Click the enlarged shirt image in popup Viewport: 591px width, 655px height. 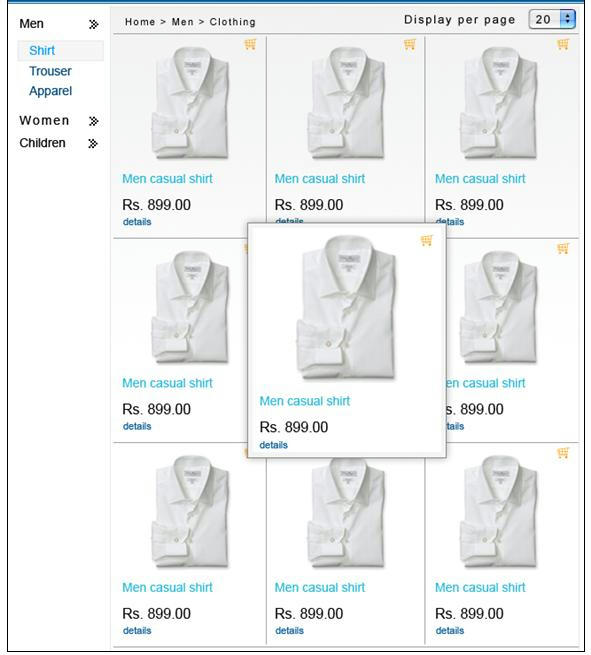(346, 308)
